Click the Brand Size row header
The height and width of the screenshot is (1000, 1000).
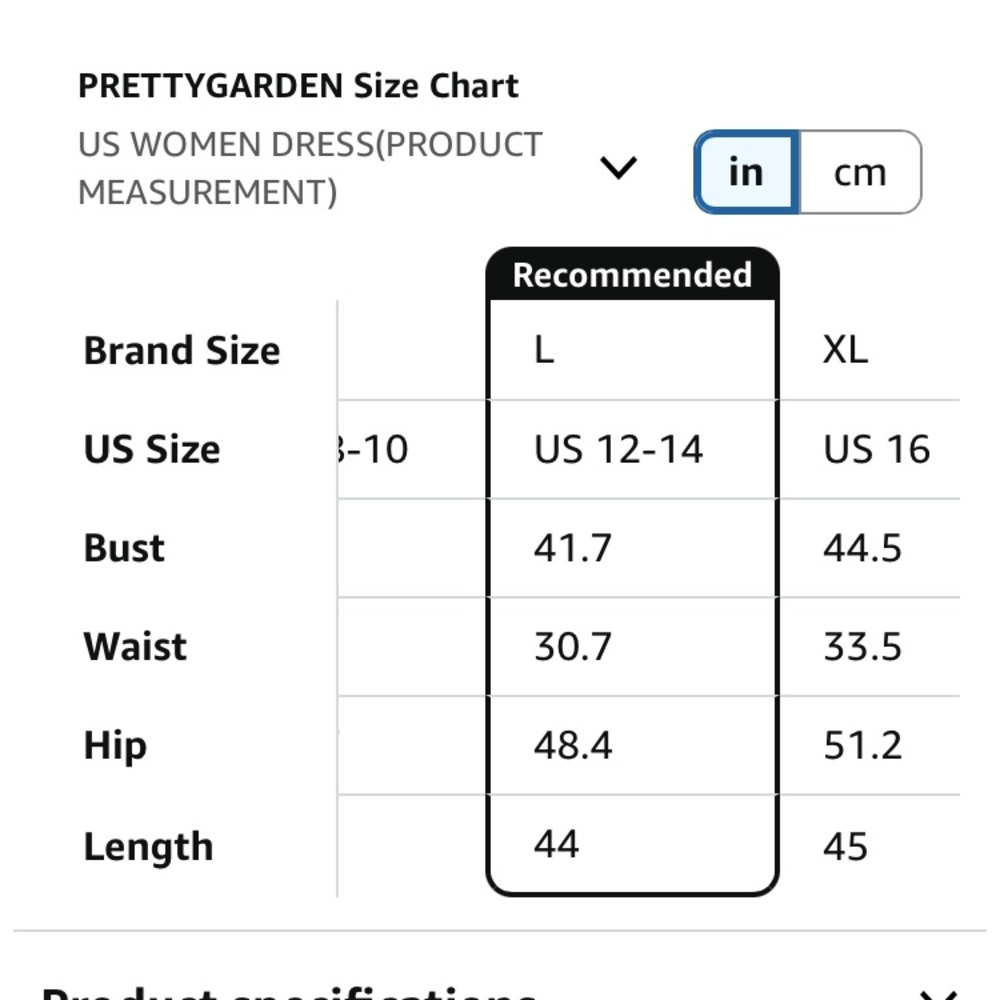click(x=182, y=351)
